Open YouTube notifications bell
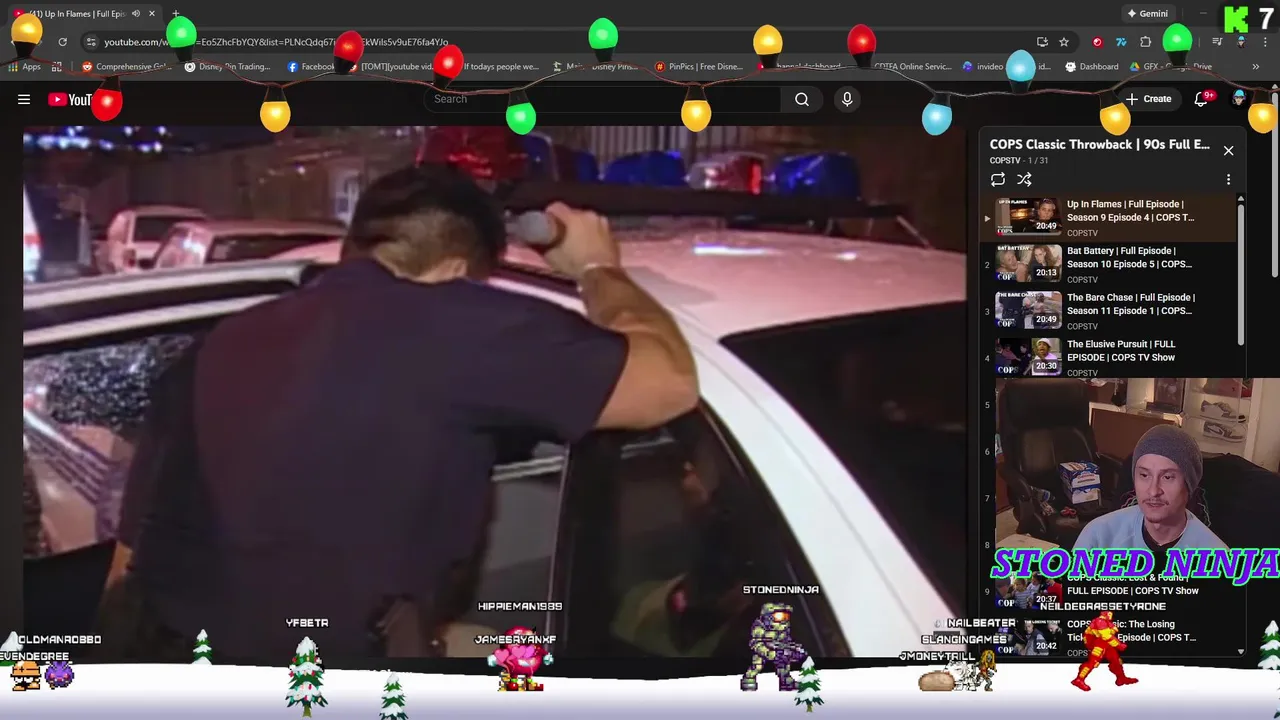The height and width of the screenshot is (720, 1280). pyautogui.click(x=1202, y=99)
